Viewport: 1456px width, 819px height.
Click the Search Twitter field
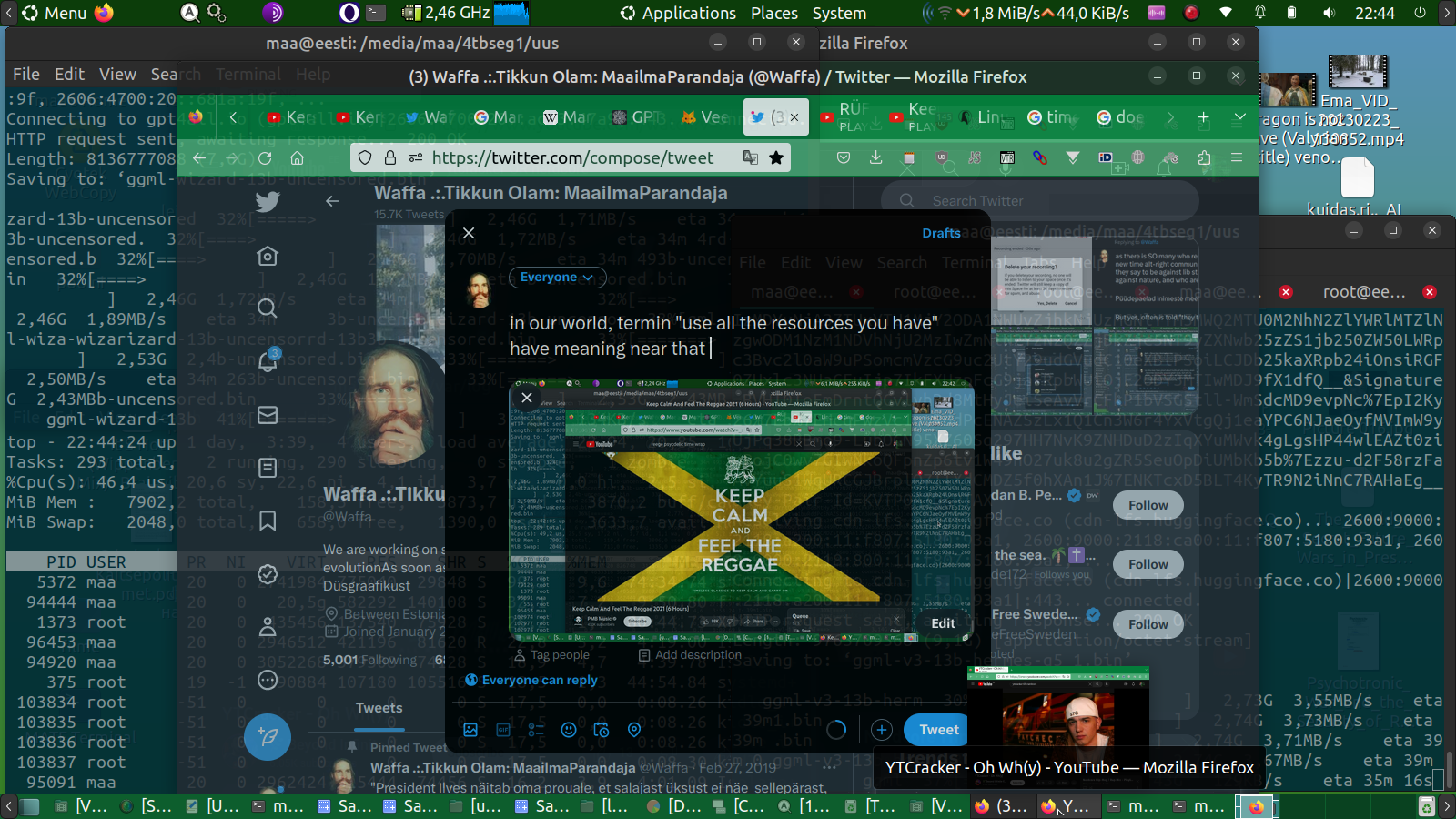coord(1039,201)
